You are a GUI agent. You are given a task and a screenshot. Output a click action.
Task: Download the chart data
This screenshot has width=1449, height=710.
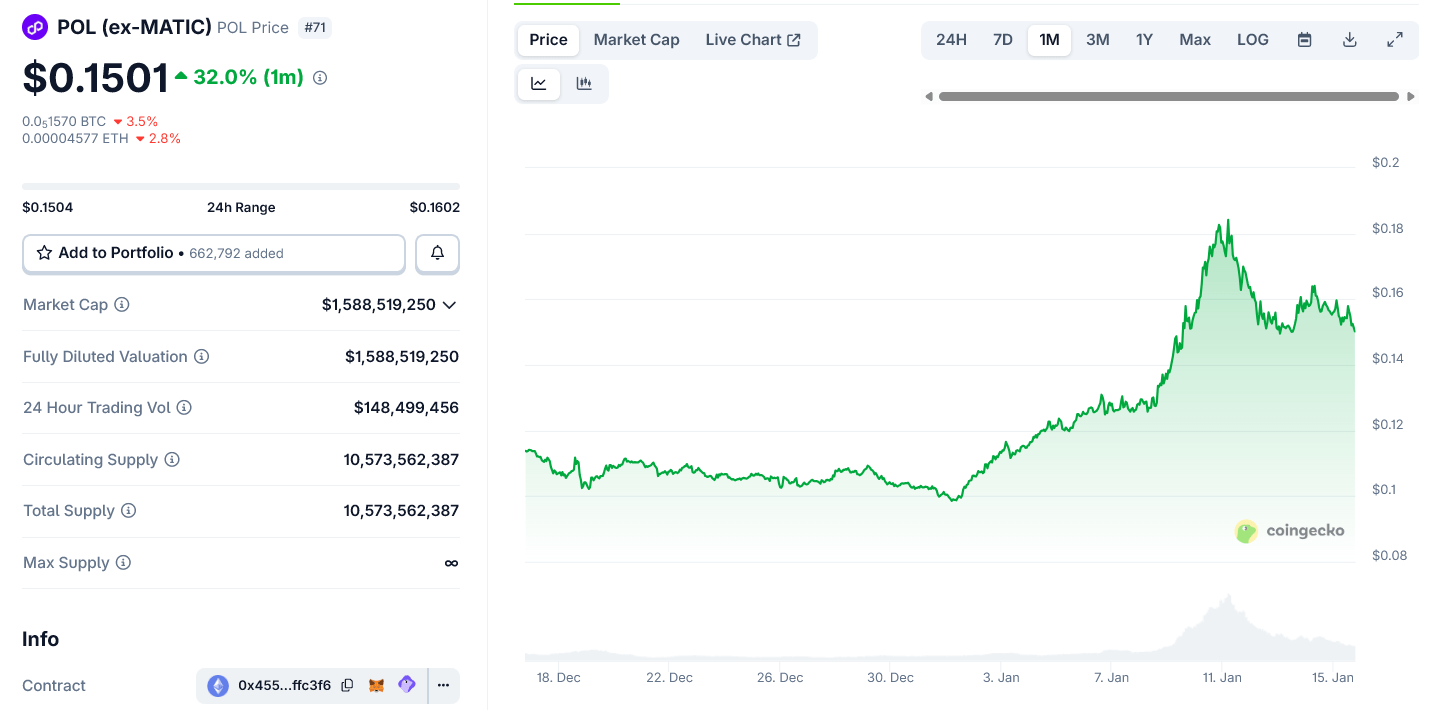click(1349, 40)
